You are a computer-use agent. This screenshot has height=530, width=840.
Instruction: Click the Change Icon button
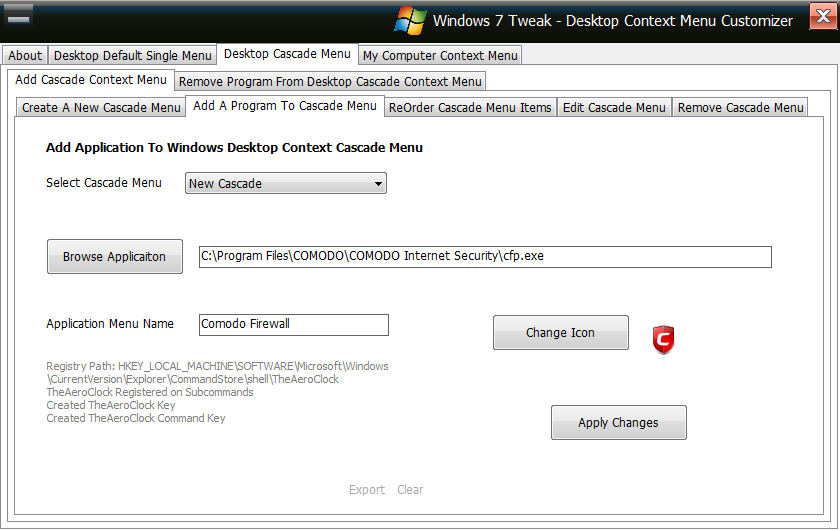(x=560, y=333)
